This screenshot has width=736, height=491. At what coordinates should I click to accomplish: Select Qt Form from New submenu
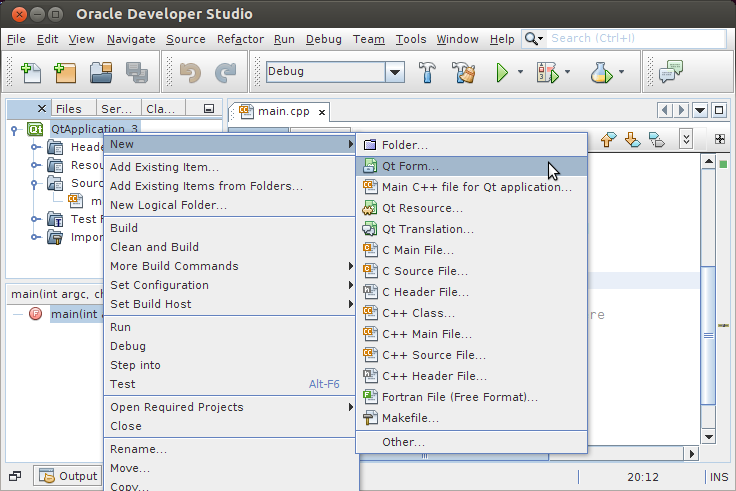(x=410, y=166)
